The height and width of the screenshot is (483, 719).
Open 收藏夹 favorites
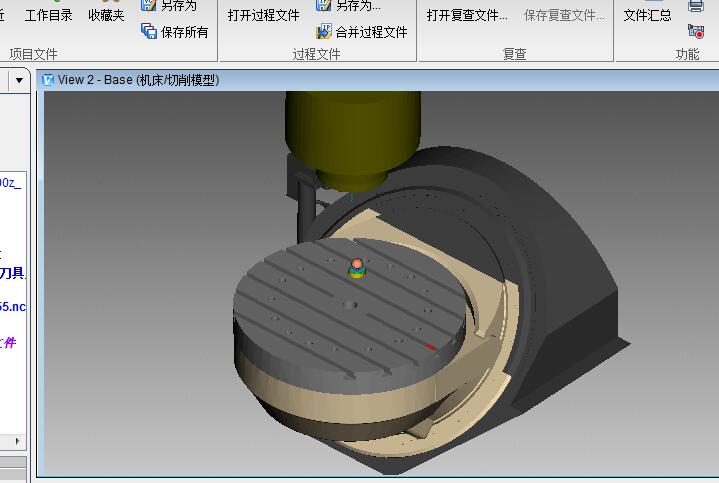[106, 15]
